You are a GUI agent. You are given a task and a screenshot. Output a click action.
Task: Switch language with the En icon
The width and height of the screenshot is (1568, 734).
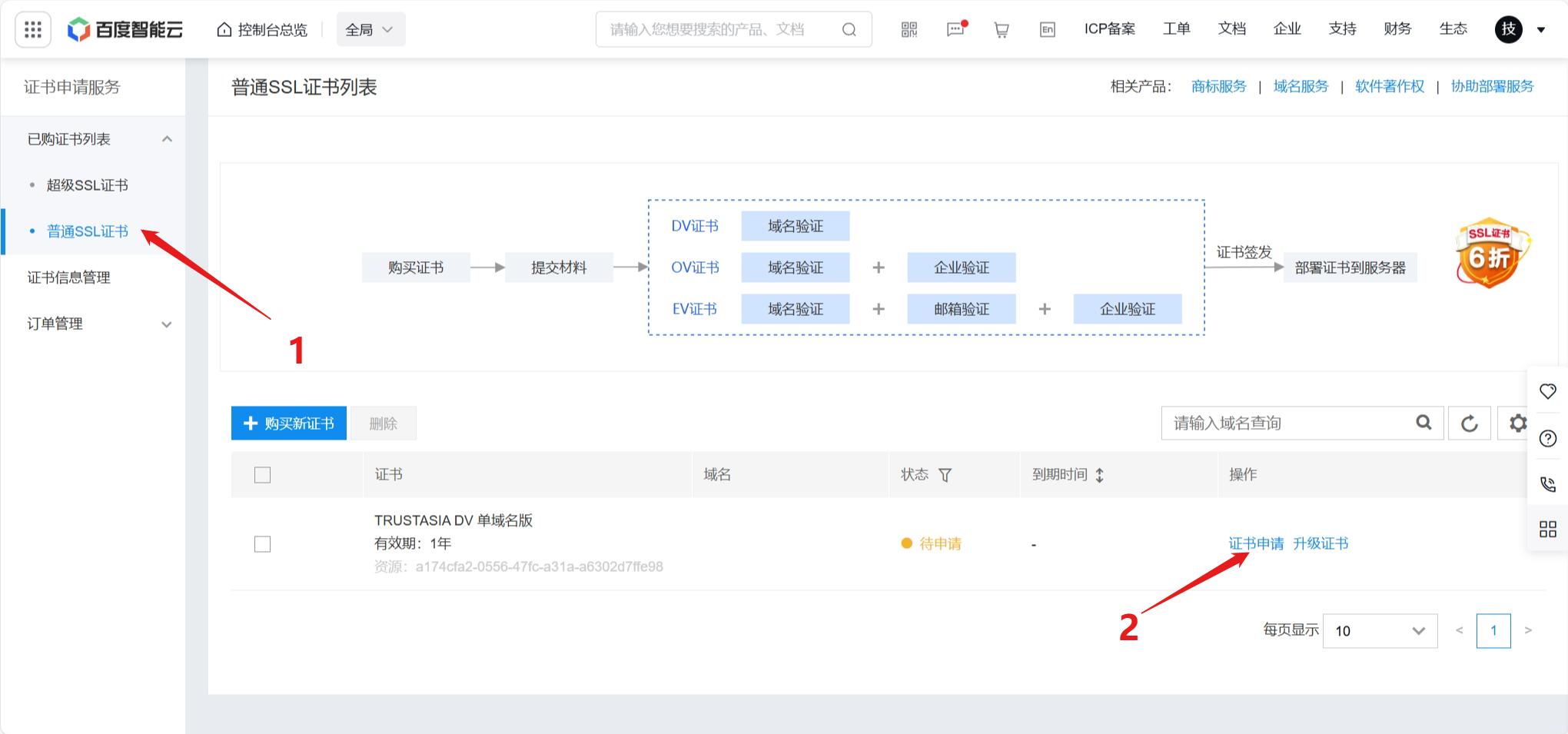tap(1048, 29)
